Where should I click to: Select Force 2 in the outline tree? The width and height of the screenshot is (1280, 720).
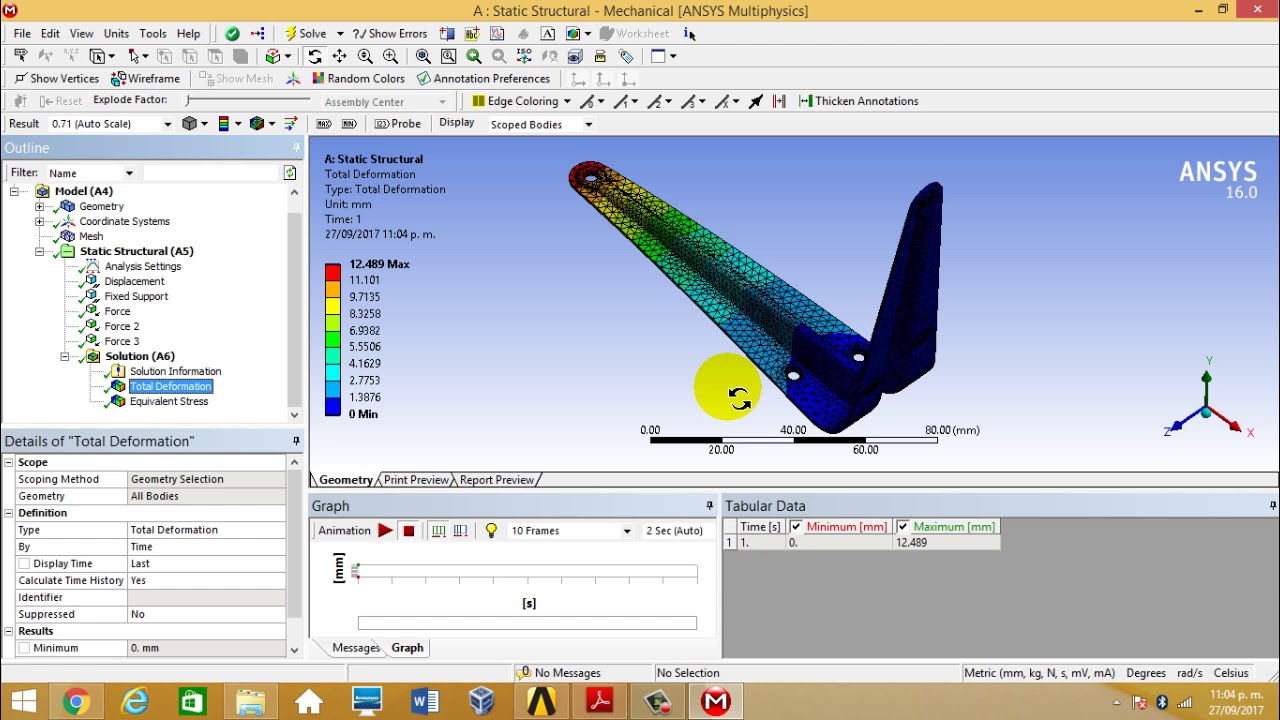click(x=122, y=327)
